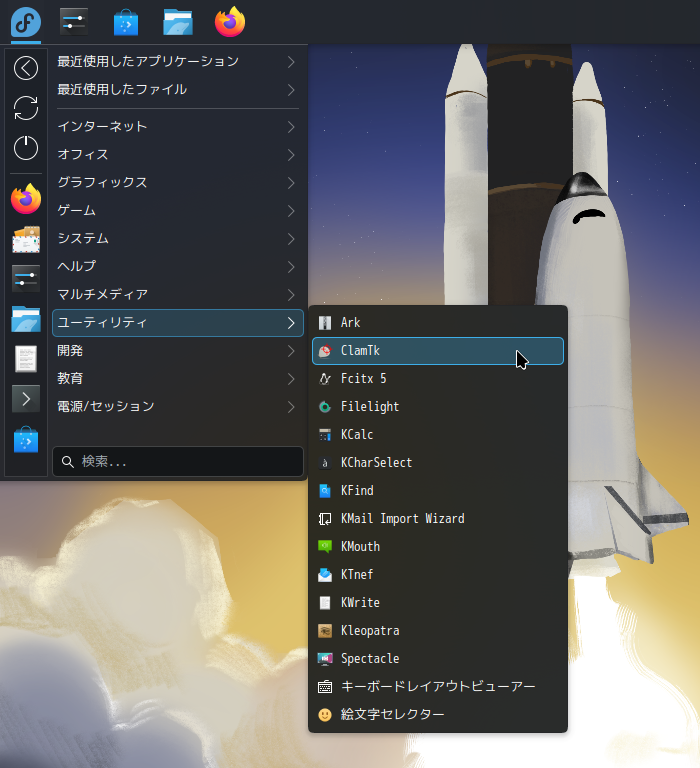Click the ClamTk antivirus icon
The height and width of the screenshot is (768, 700).
[x=325, y=351]
